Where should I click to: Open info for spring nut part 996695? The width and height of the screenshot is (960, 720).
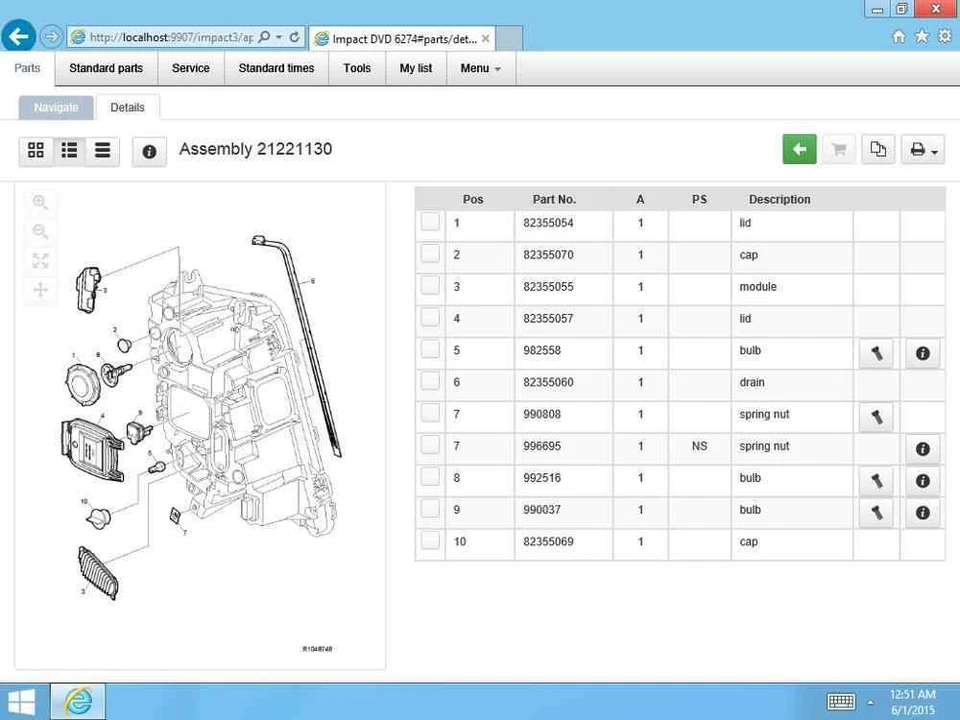922,448
